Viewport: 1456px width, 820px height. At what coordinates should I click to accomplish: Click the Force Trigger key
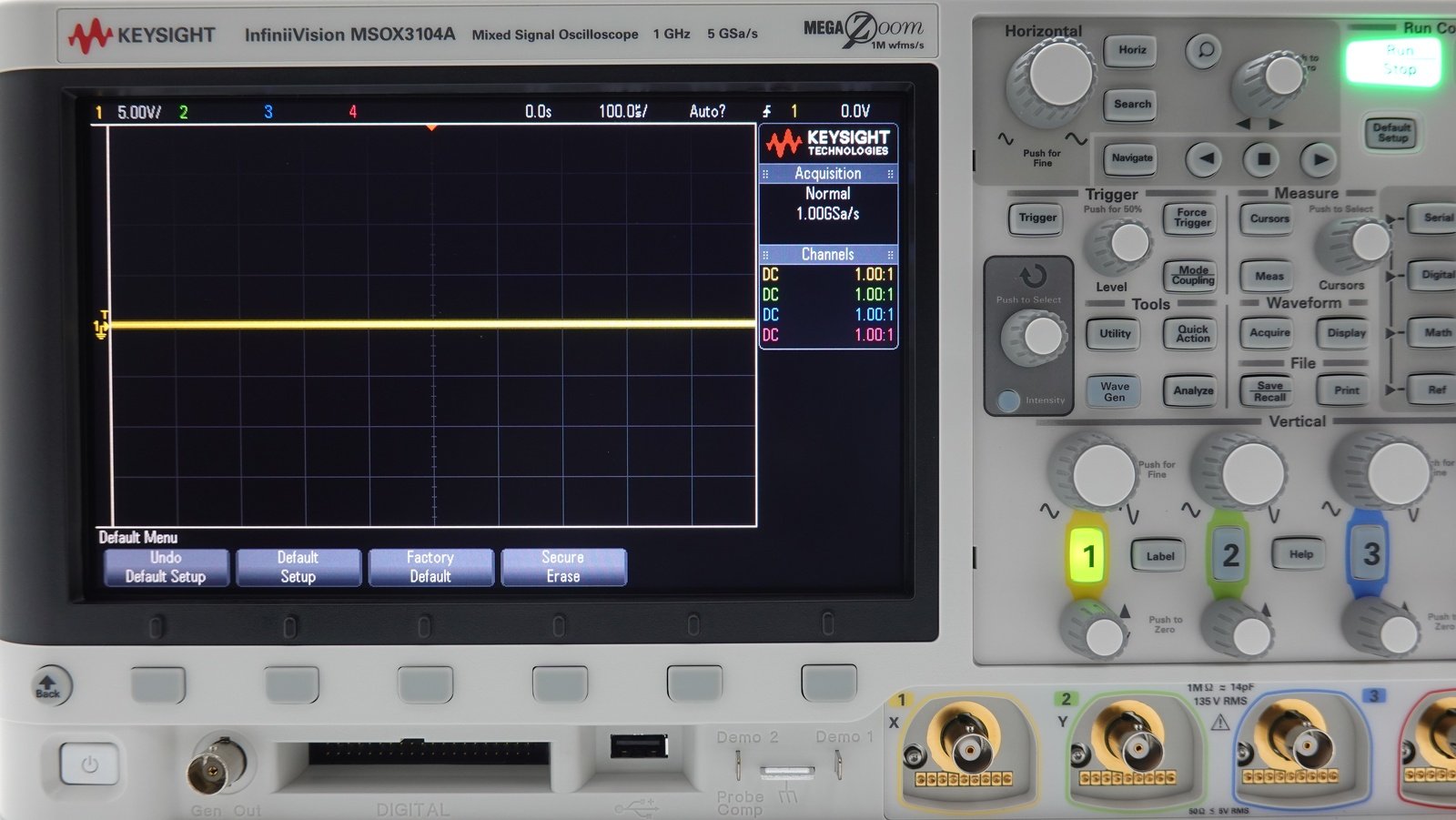pos(1192,218)
